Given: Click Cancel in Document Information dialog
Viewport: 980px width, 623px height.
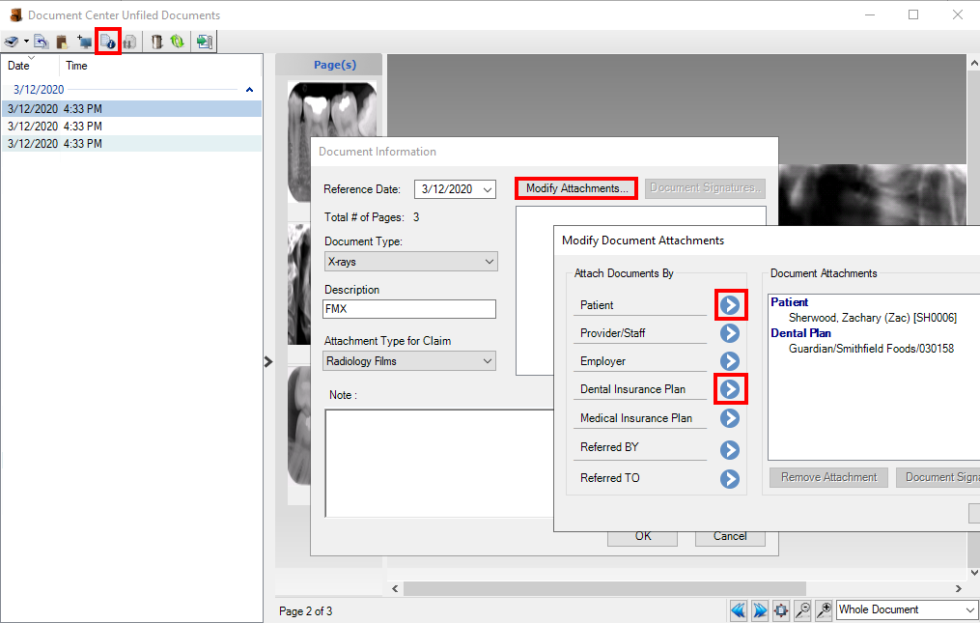Looking at the screenshot, I should (x=730, y=537).
